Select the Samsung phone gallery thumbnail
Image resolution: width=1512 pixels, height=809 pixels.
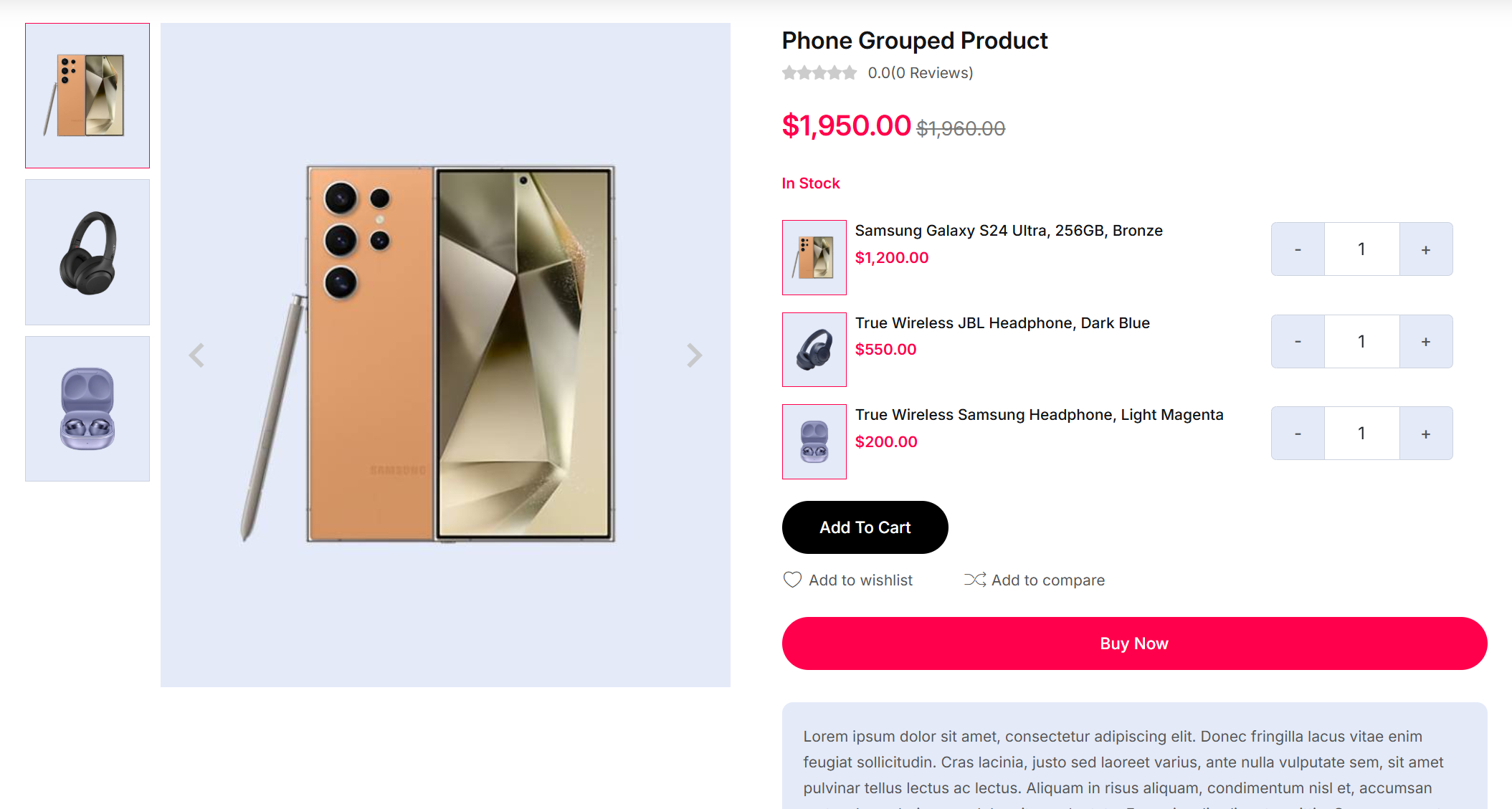click(87, 95)
